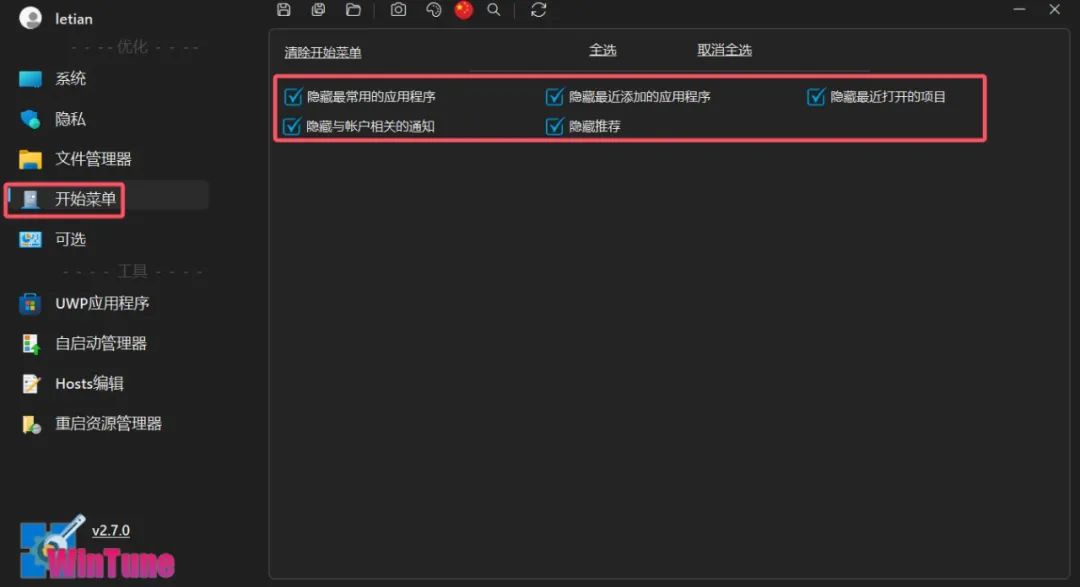Viewport: 1080px width, 587px height.
Task: Uncheck 隐藏最近添加的应用程序
Action: click(x=554, y=96)
